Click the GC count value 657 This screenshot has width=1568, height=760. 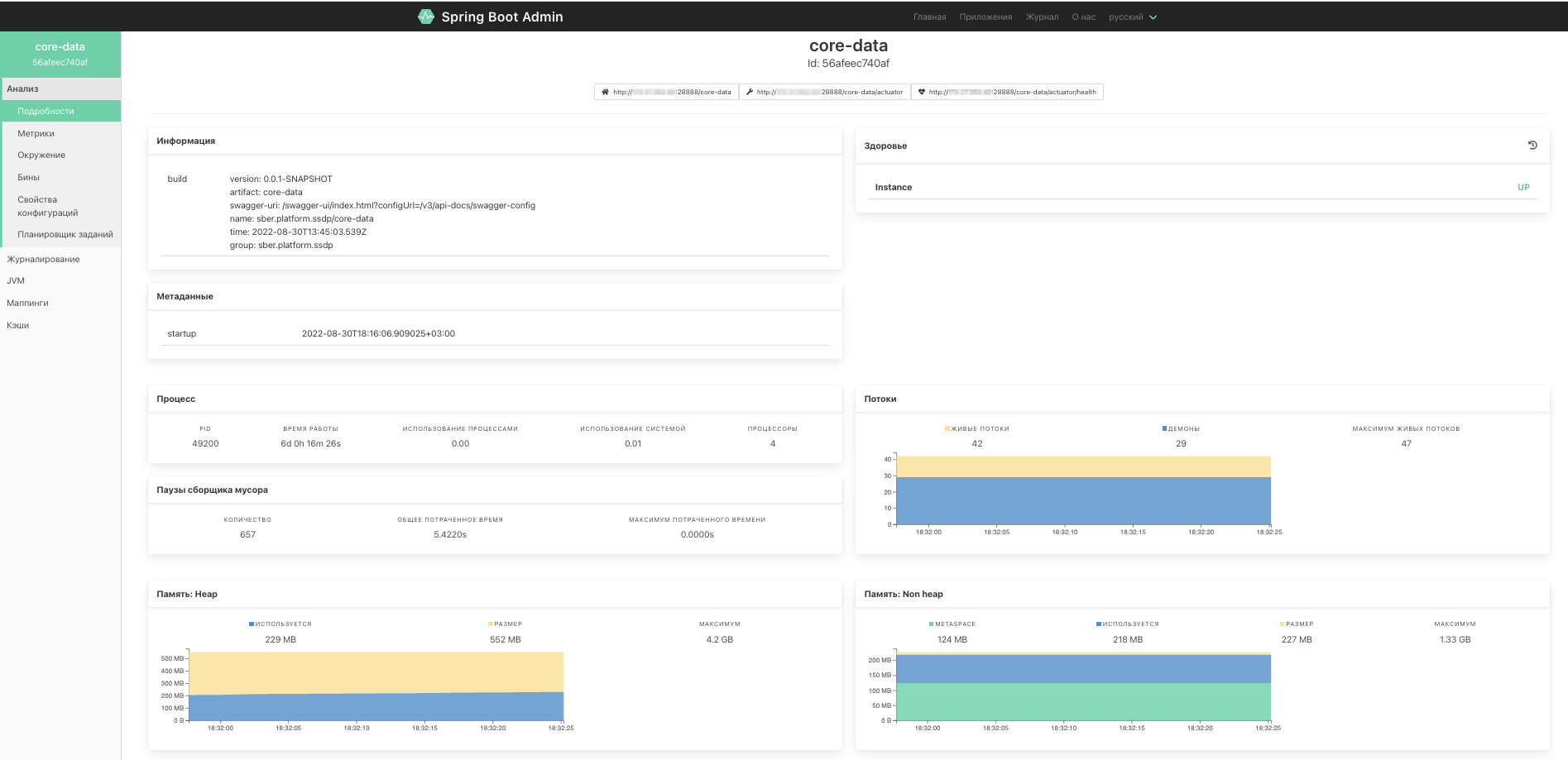247,535
